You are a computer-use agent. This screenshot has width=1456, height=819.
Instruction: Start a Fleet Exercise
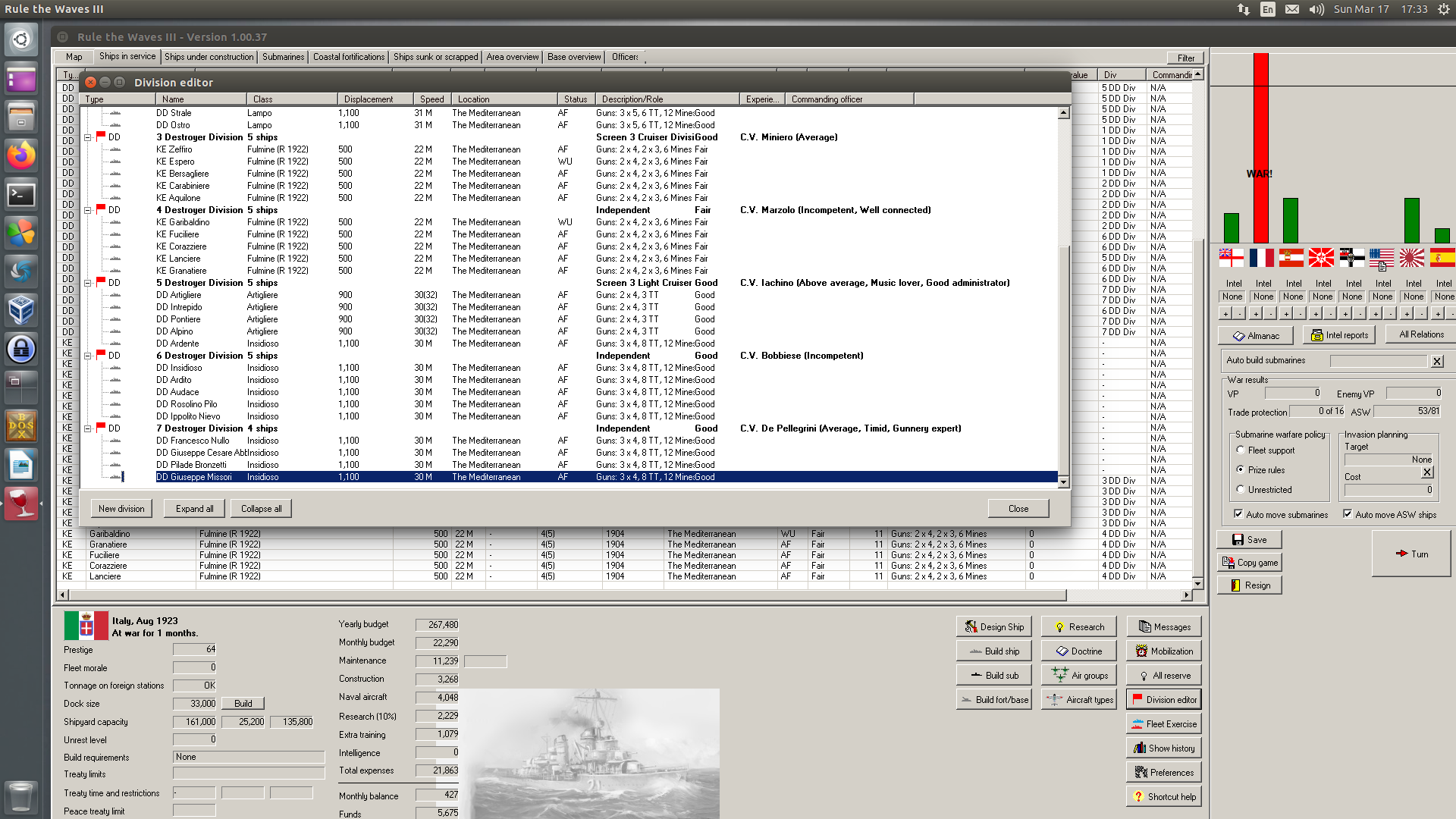(1163, 723)
